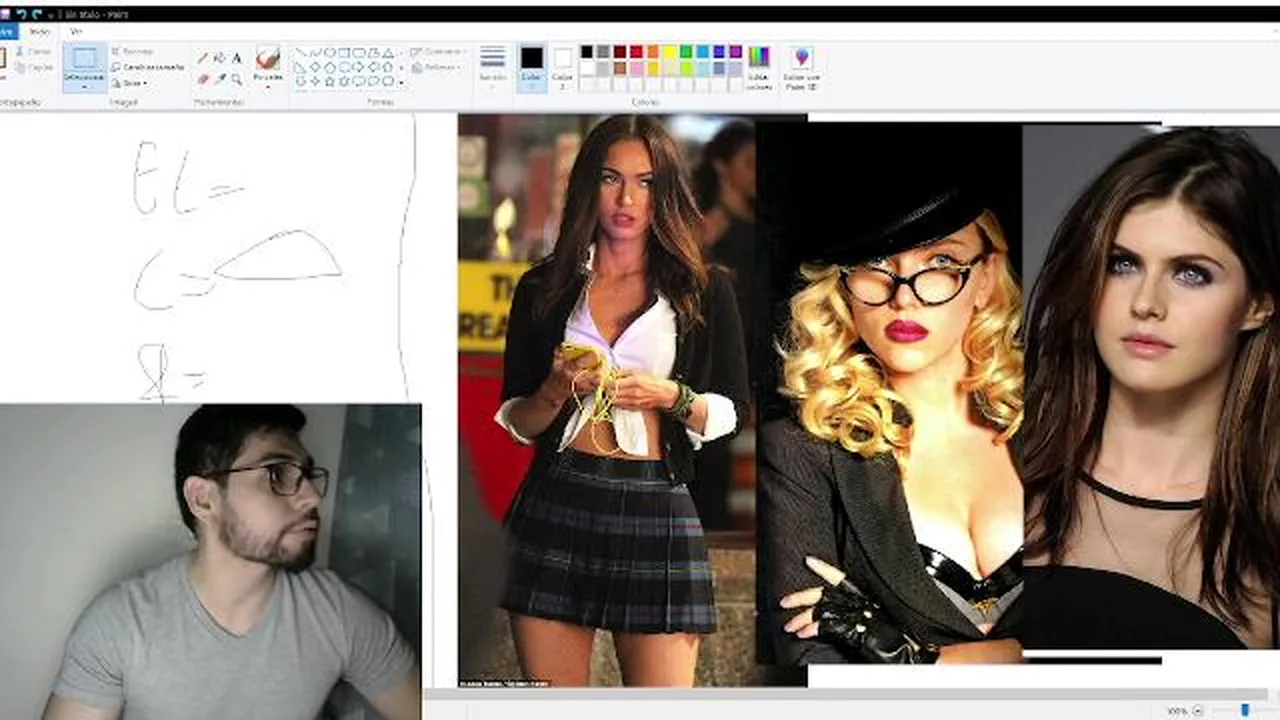
Task: Pick the red color swatch
Action: [636, 52]
